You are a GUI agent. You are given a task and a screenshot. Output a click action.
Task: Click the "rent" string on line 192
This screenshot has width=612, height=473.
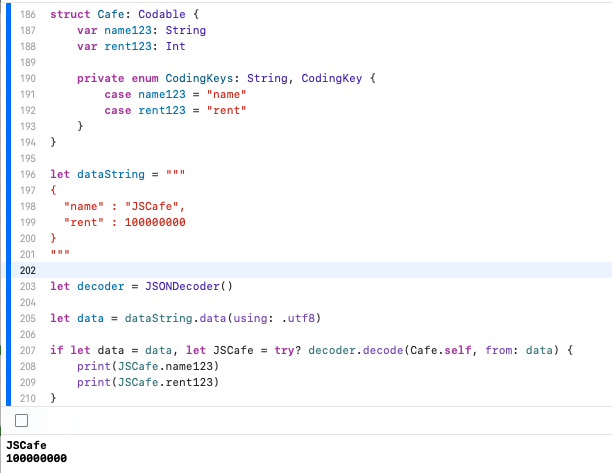tap(226, 110)
